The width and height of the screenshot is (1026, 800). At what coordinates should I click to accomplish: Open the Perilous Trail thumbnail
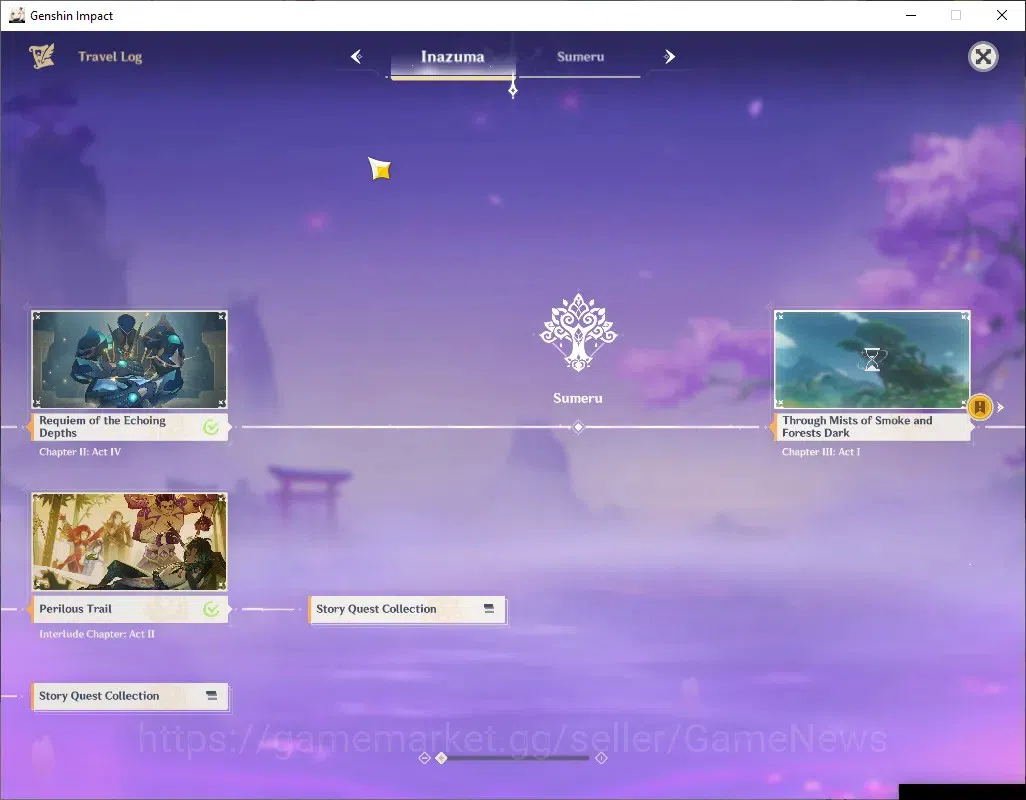130,542
